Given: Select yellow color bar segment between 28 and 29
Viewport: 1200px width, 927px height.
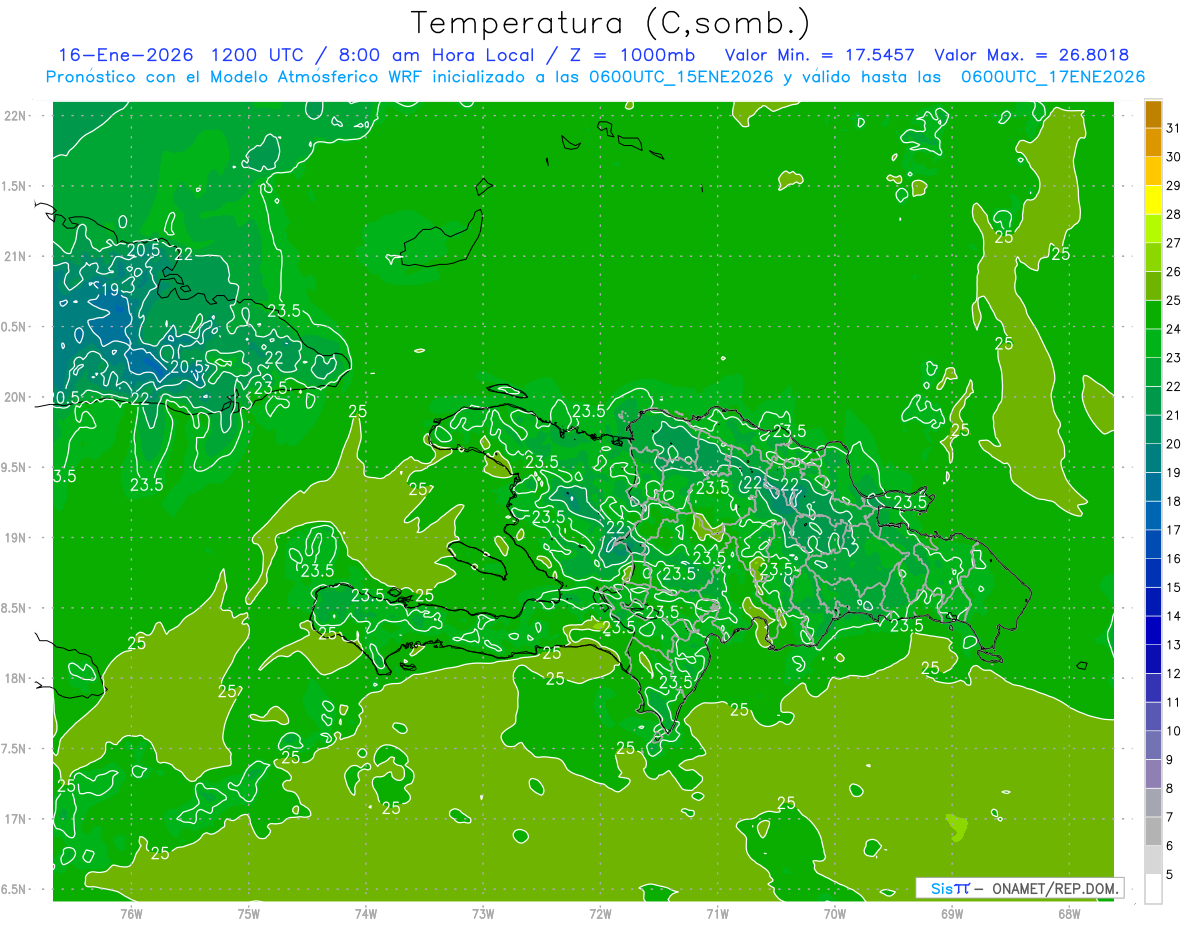Looking at the screenshot, I should coord(1153,200).
